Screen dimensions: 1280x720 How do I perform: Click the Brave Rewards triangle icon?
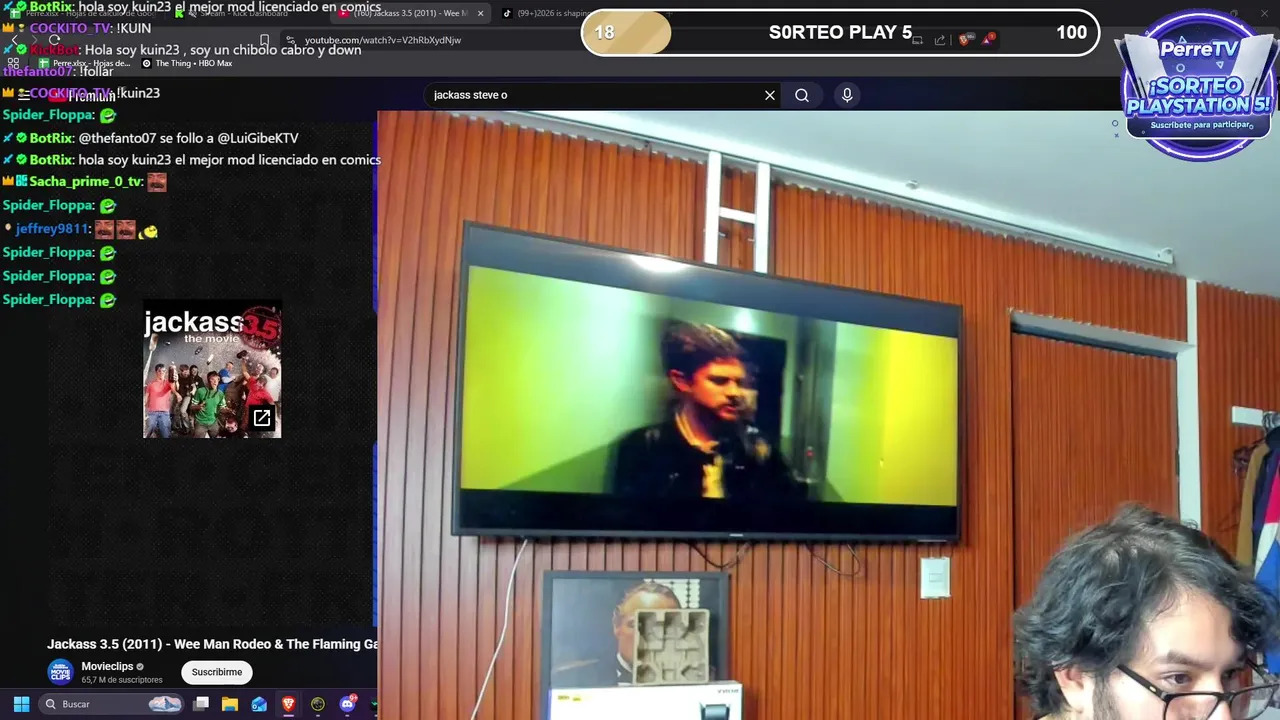(989, 40)
